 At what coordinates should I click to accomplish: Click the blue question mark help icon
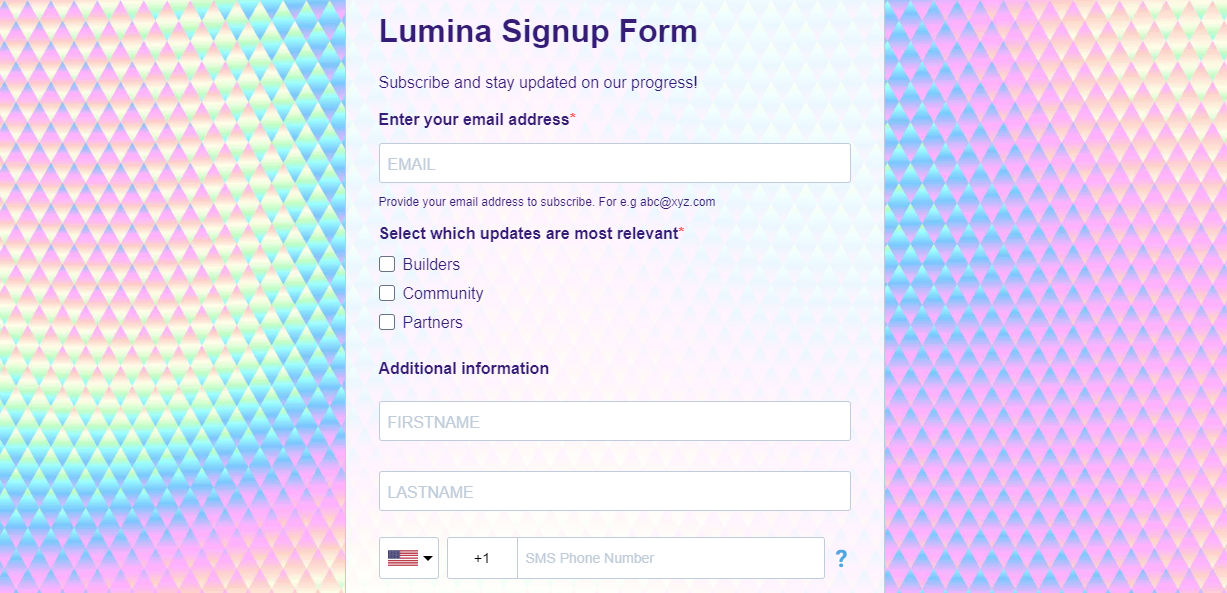(x=841, y=558)
